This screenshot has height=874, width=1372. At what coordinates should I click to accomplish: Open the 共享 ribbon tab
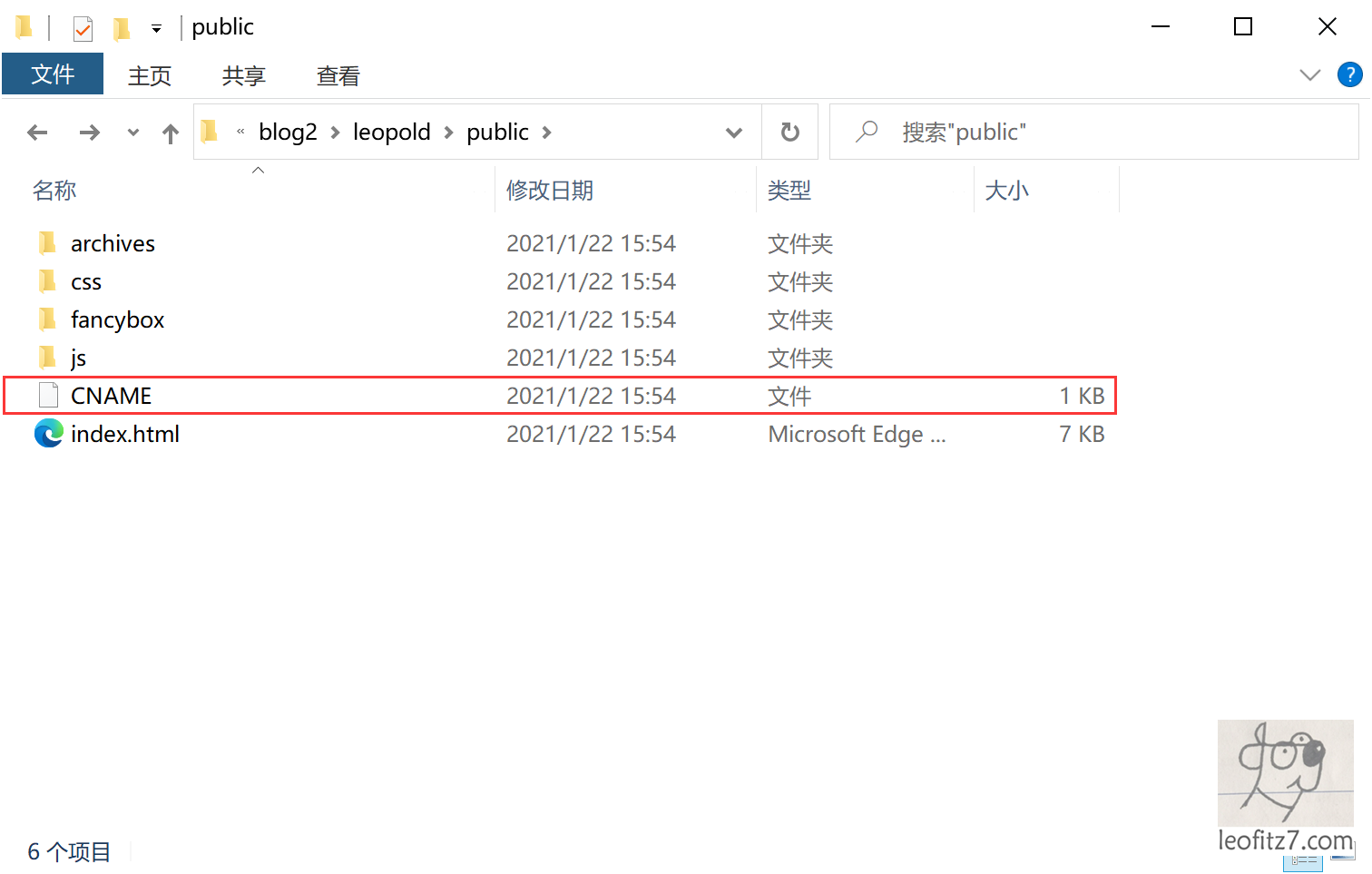(x=244, y=75)
